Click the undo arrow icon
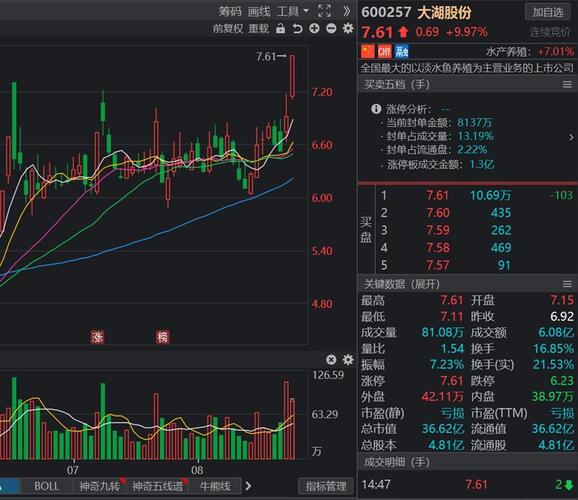The width and height of the screenshot is (578, 500). pos(297,28)
